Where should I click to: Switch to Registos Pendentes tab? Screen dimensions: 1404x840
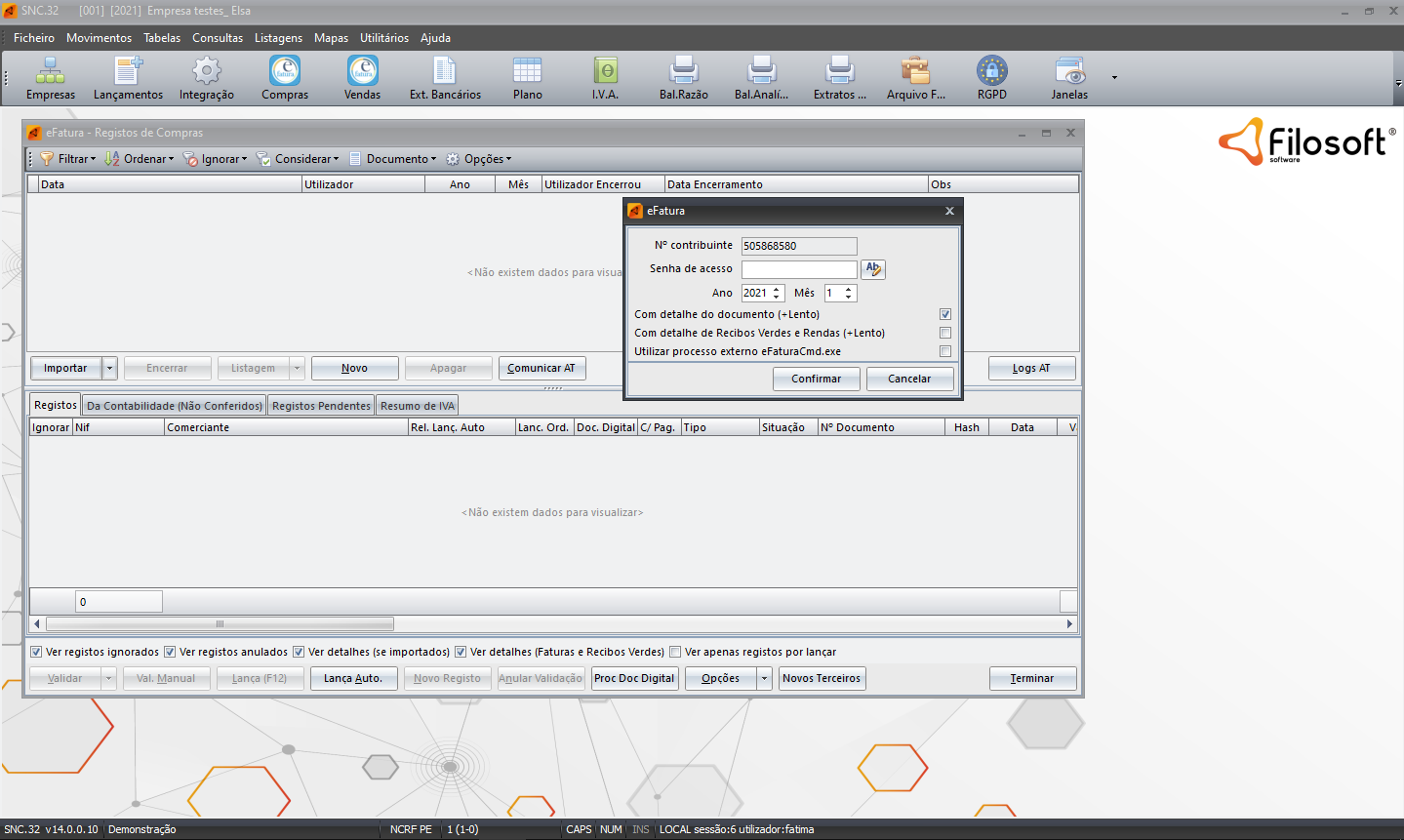point(321,406)
